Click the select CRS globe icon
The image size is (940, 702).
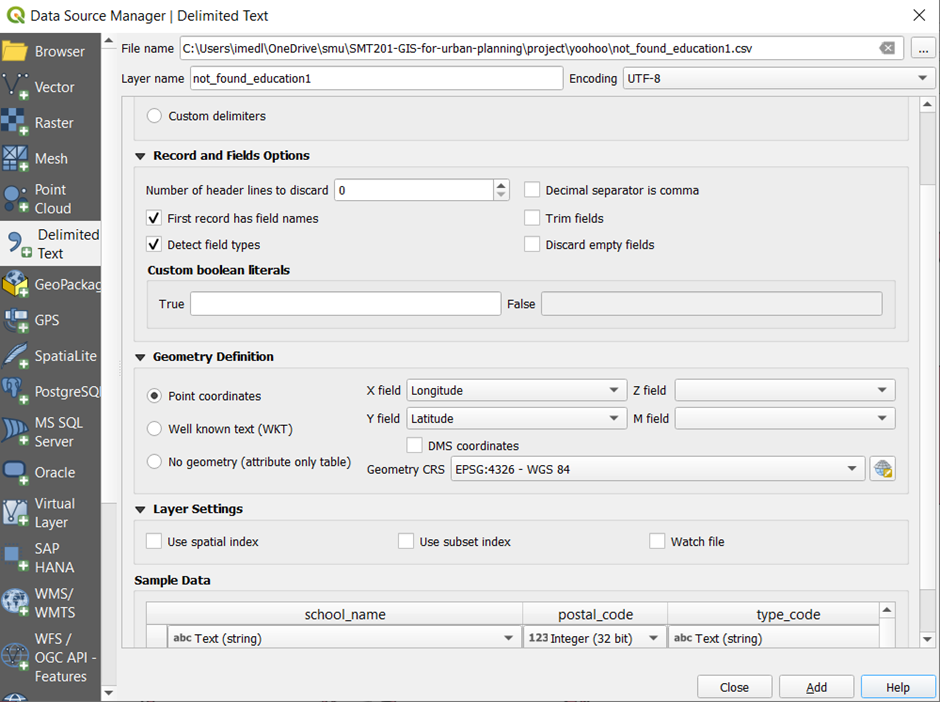[x=881, y=469]
